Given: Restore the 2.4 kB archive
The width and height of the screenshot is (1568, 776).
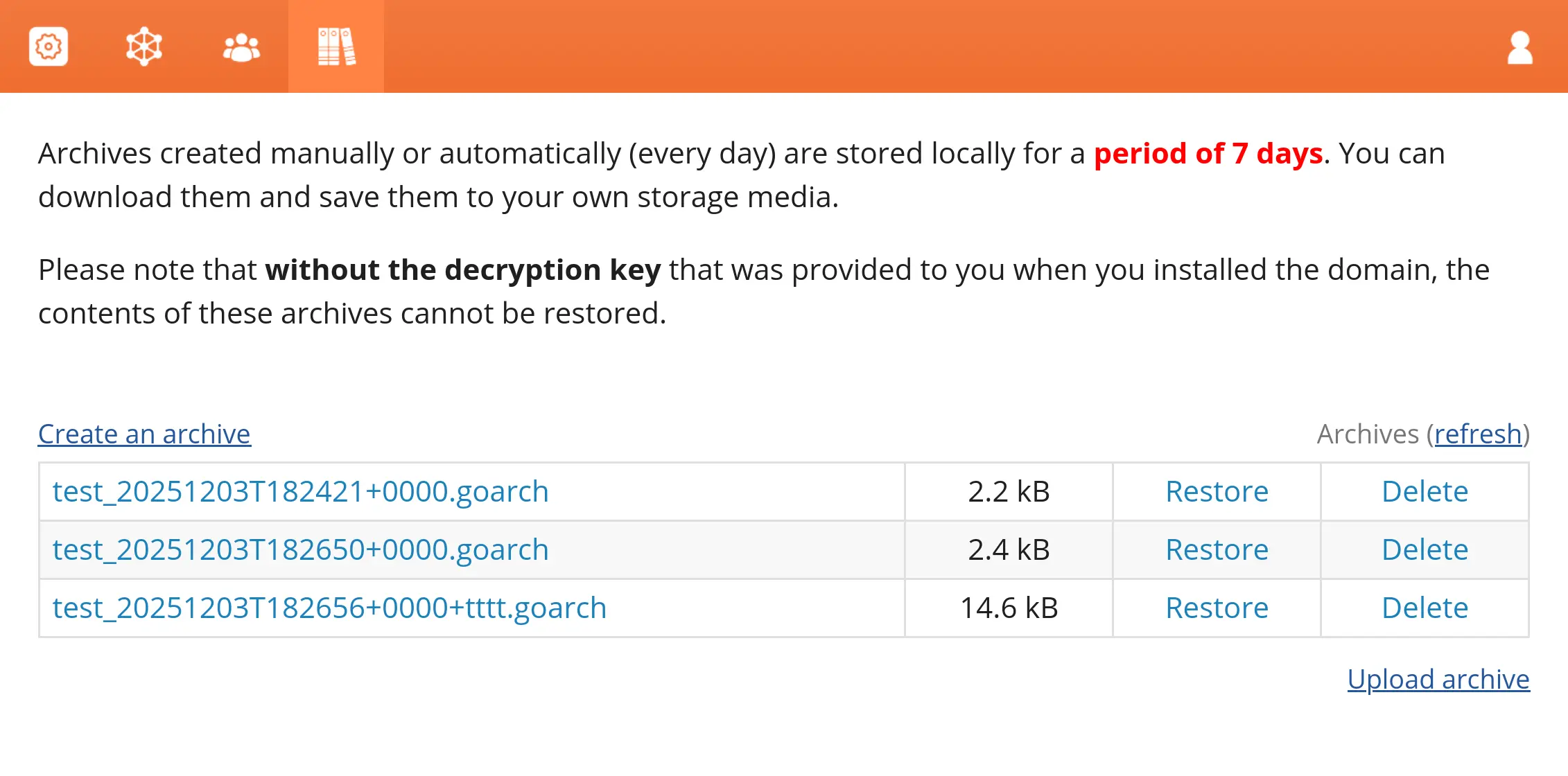Looking at the screenshot, I should click(x=1217, y=550).
